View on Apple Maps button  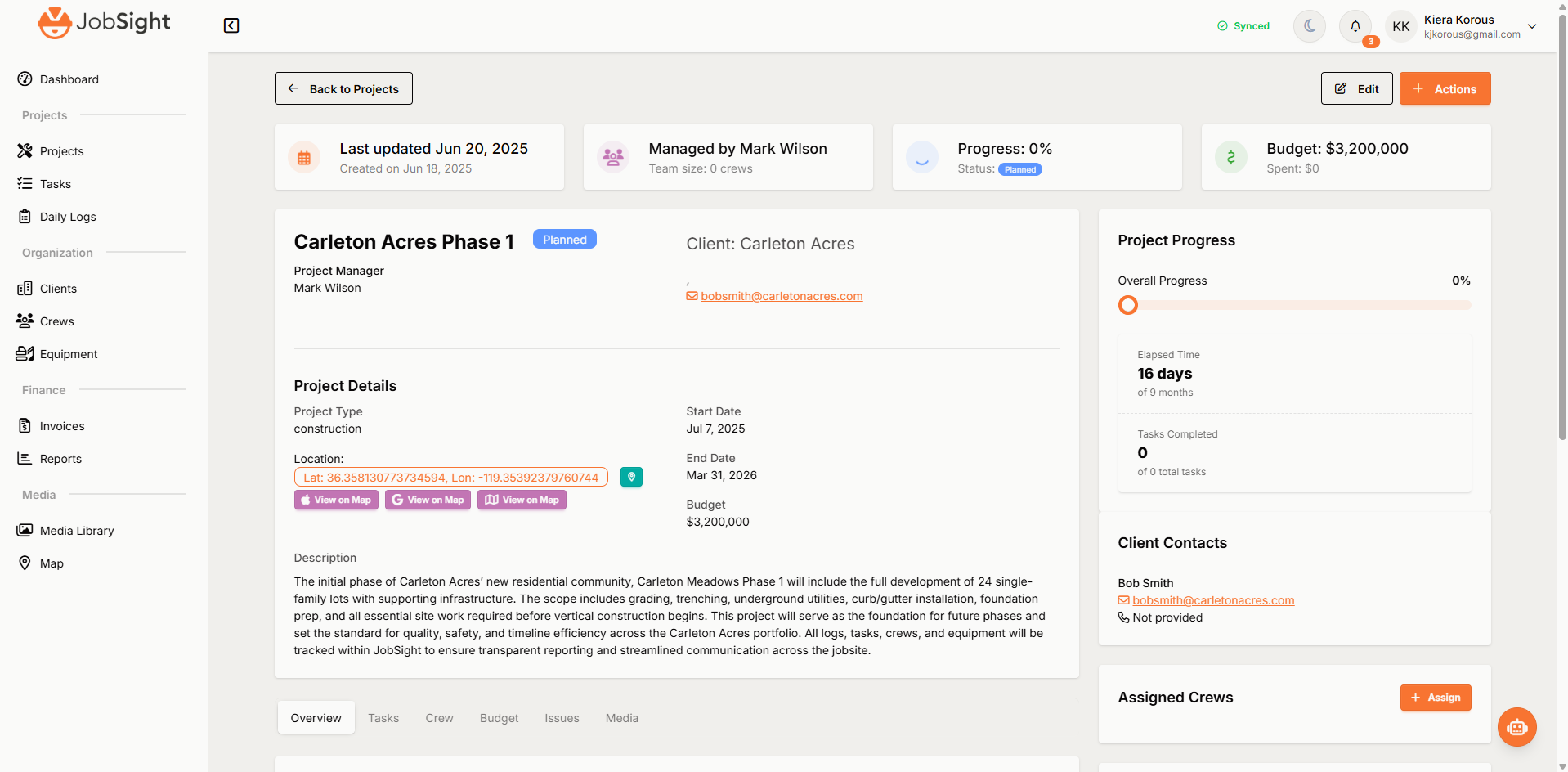point(336,500)
